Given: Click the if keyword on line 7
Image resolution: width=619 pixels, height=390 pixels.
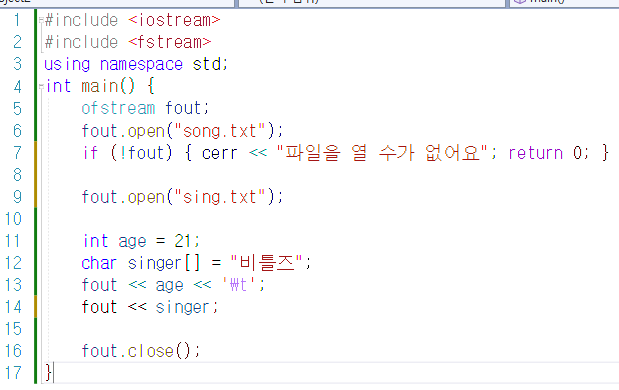Looking at the screenshot, I should (90, 153).
